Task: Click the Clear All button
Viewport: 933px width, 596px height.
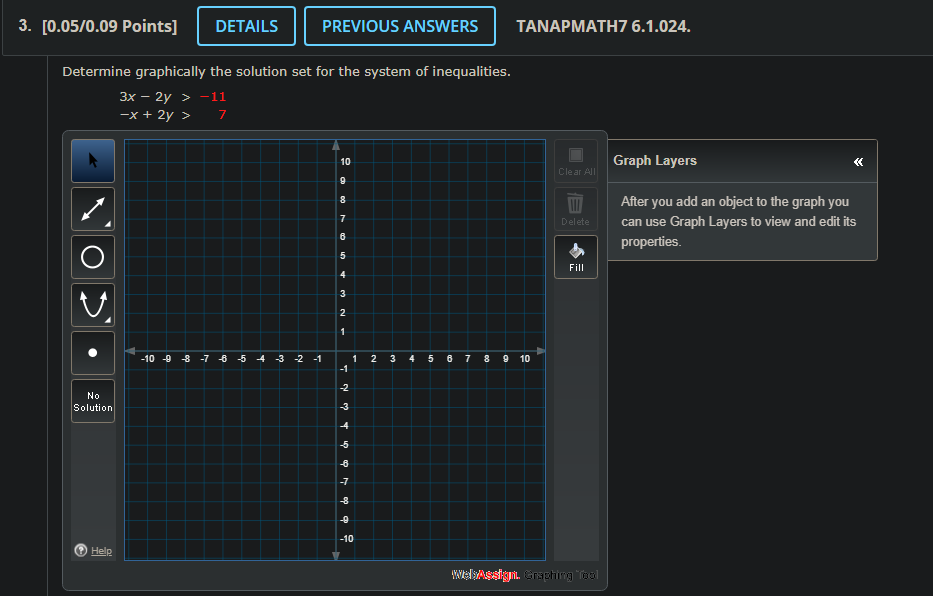Action: [x=576, y=161]
